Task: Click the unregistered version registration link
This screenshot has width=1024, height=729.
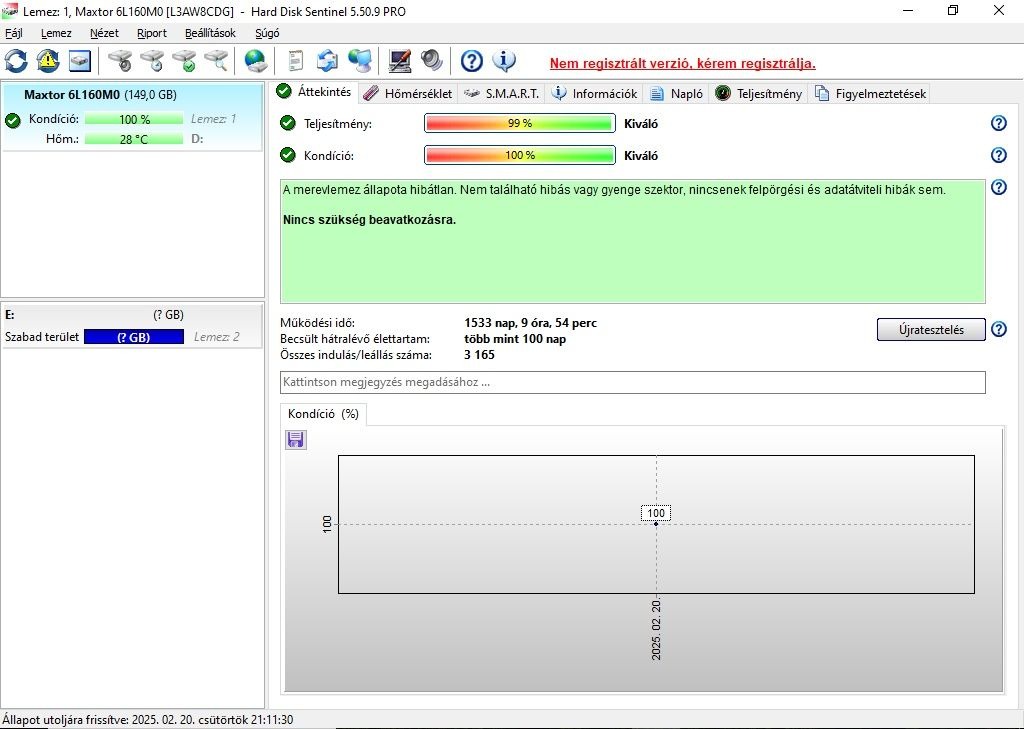Action: pyautogui.click(x=682, y=64)
